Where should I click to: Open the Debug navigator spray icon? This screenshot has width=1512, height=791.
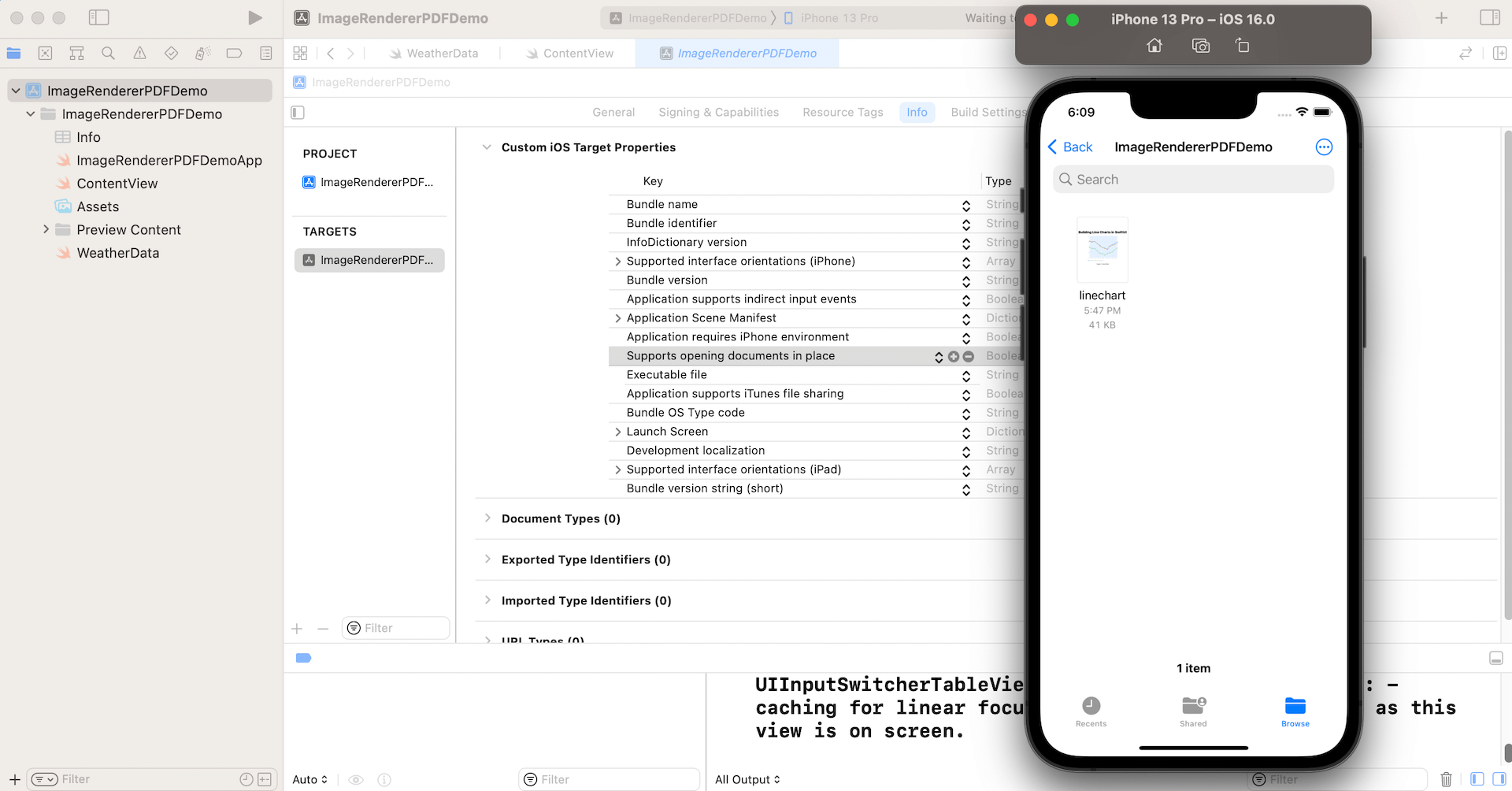coord(202,54)
